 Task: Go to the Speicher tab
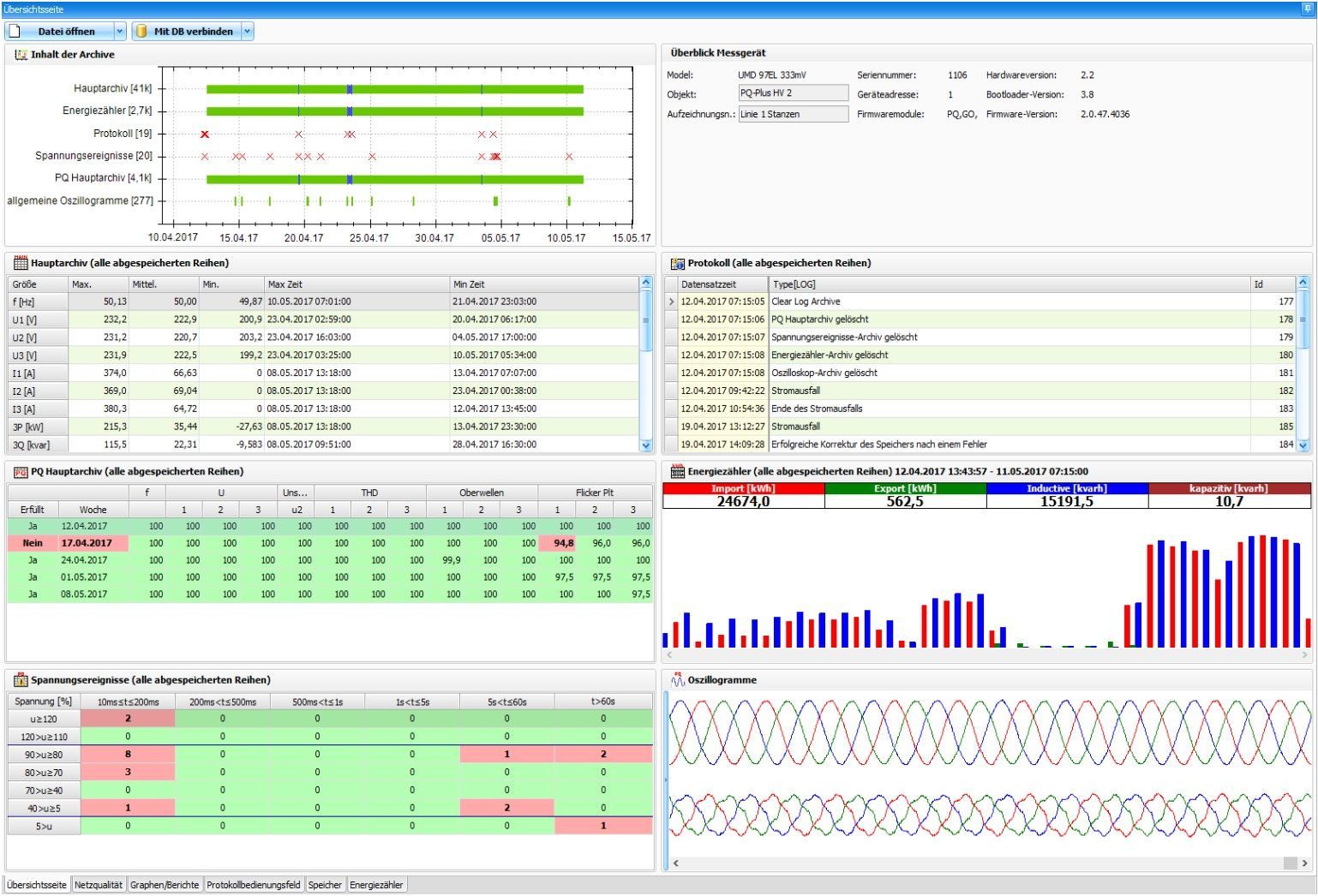(325, 885)
